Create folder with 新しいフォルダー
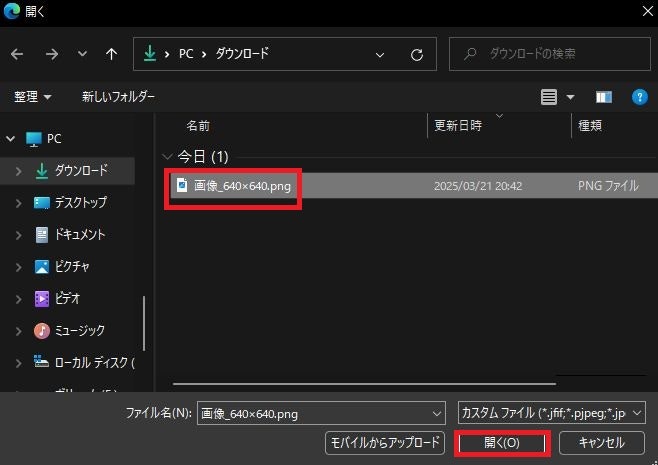Viewport: 658px width, 465px height. click(x=118, y=97)
